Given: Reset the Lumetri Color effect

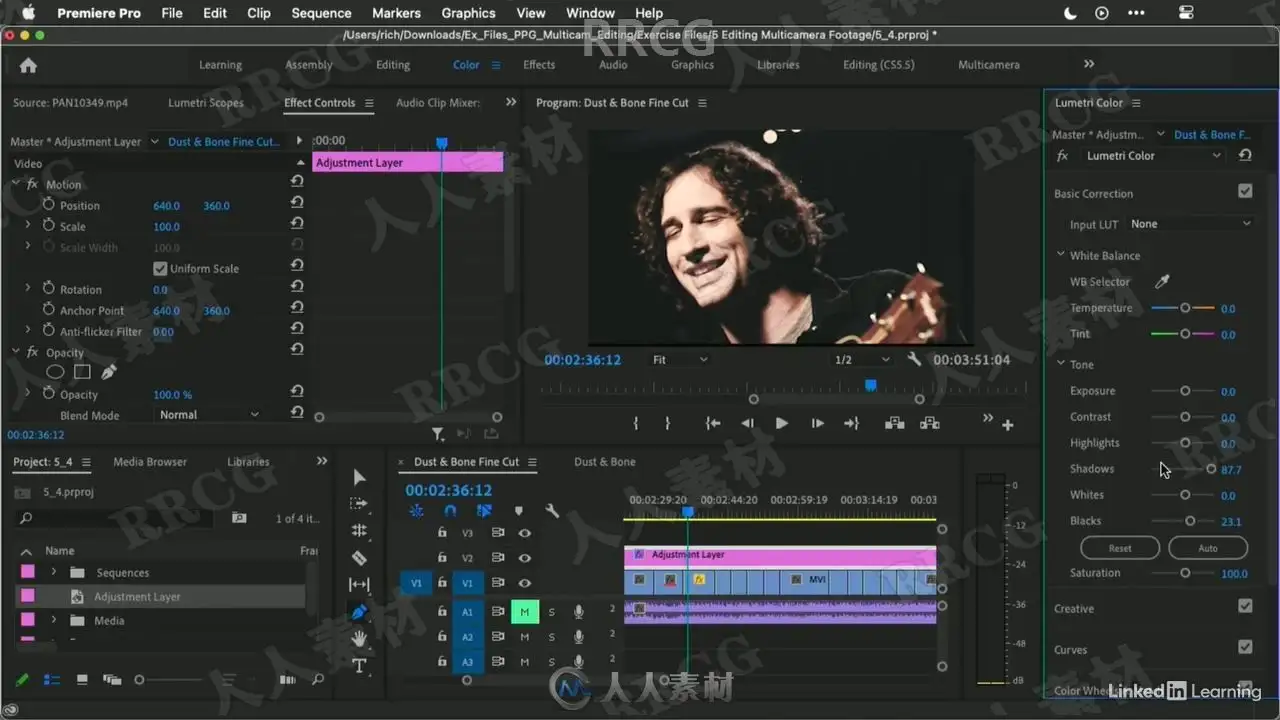Looking at the screenshot, I should coord(1245,156).
